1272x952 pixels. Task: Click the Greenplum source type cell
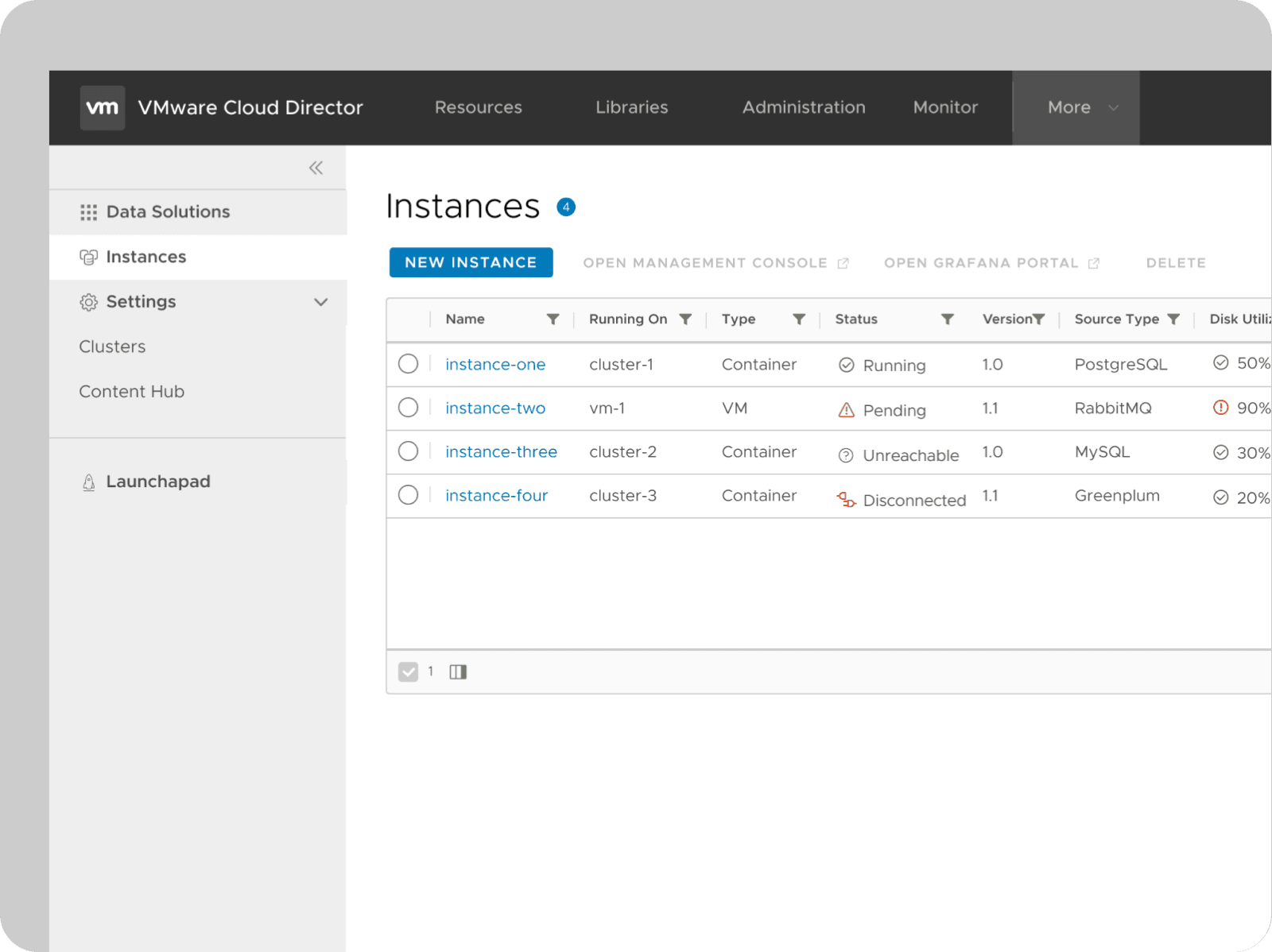(1117, 496)
